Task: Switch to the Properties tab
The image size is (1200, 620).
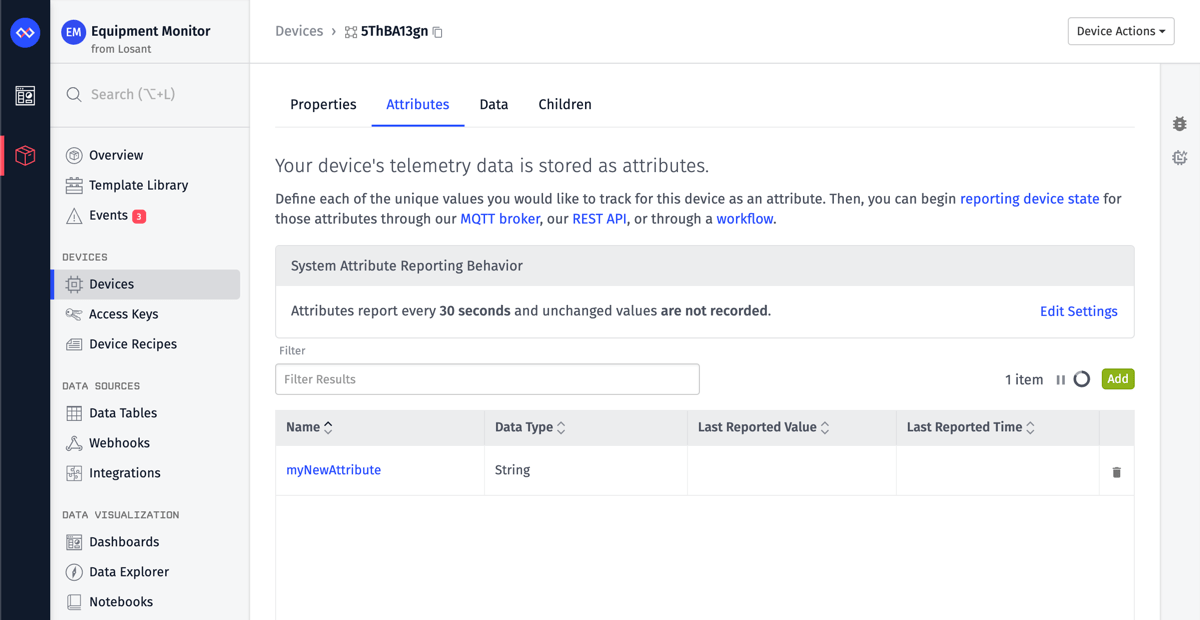Action: click(x=323, y=104)
